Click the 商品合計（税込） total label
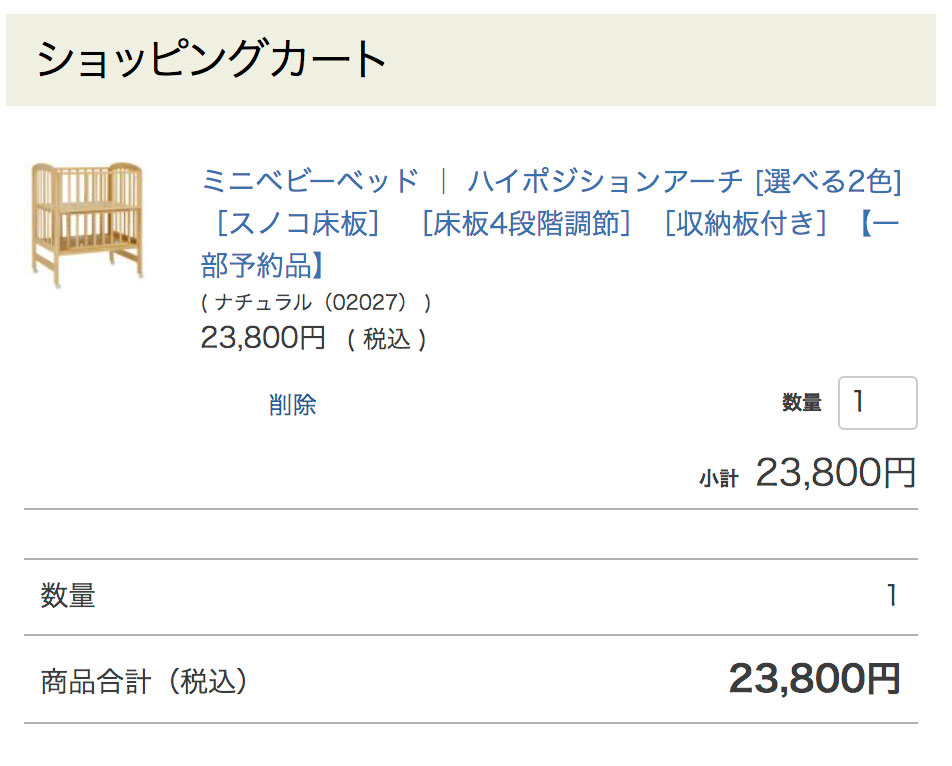This screenshot has width=952, height=766. tap(144, 682)
